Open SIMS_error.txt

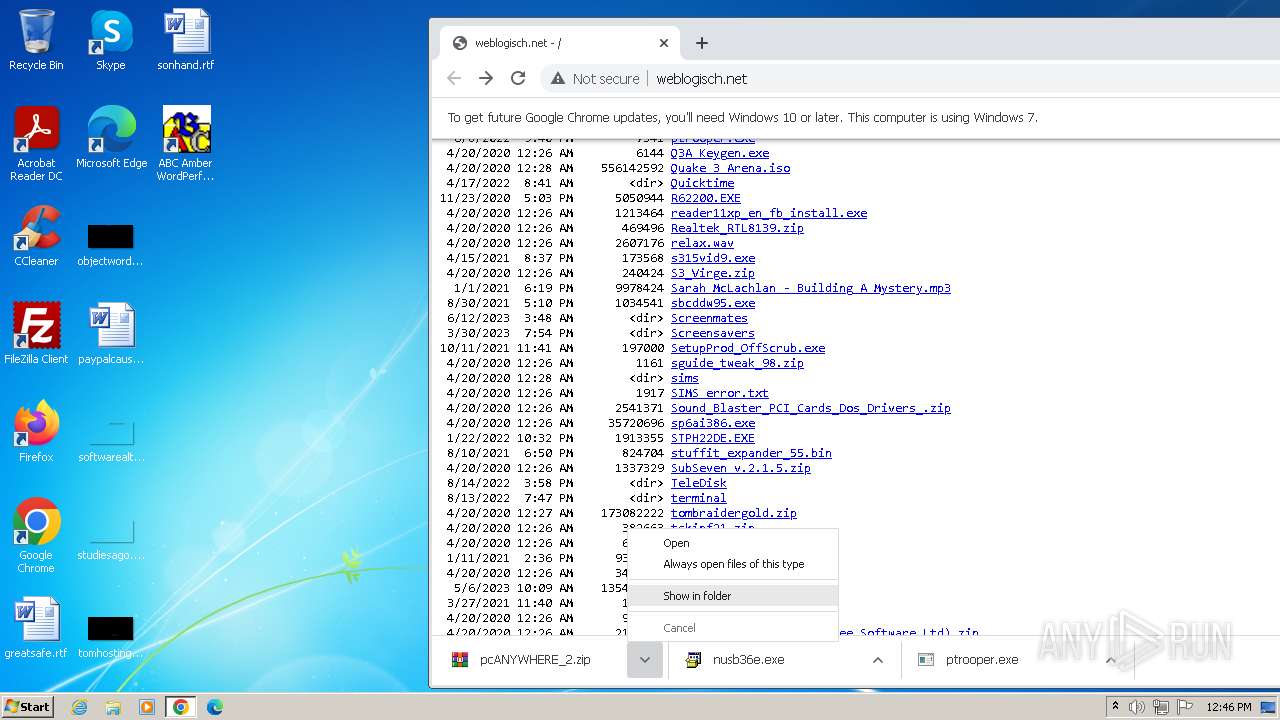pyautogui.click(x=719, y=393)
